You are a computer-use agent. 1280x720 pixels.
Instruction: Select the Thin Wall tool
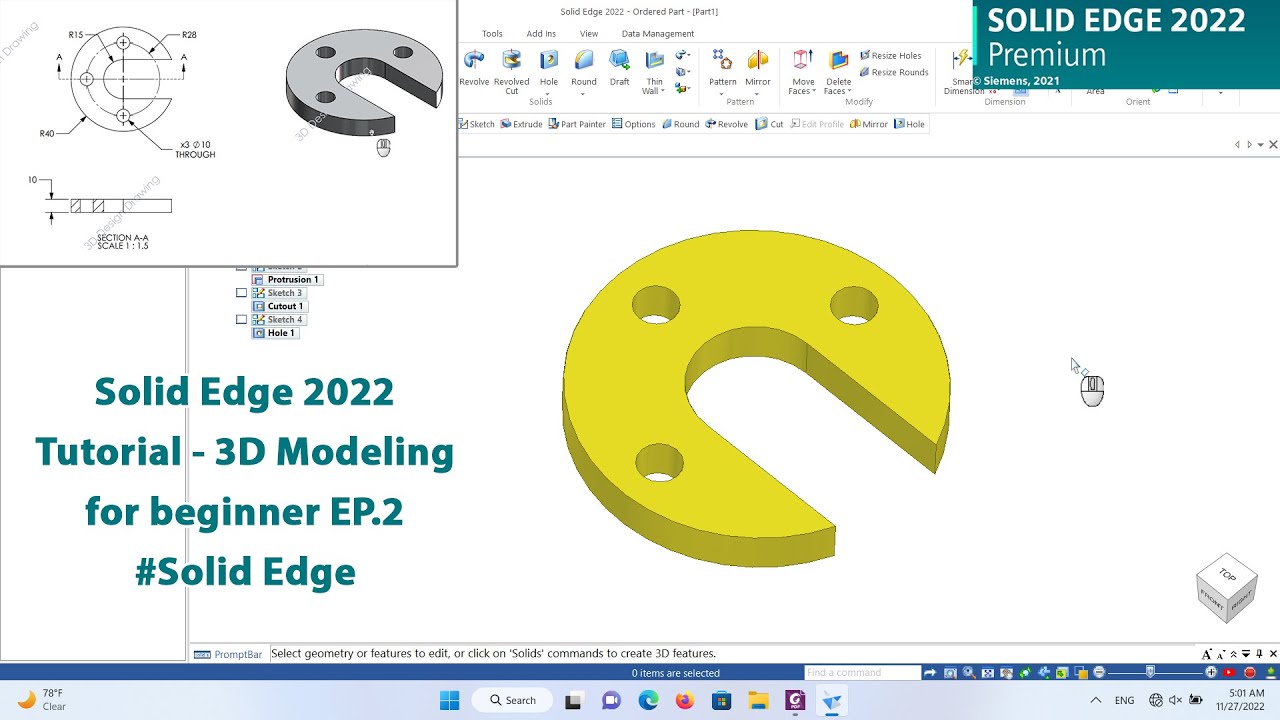tap(654, 72)
